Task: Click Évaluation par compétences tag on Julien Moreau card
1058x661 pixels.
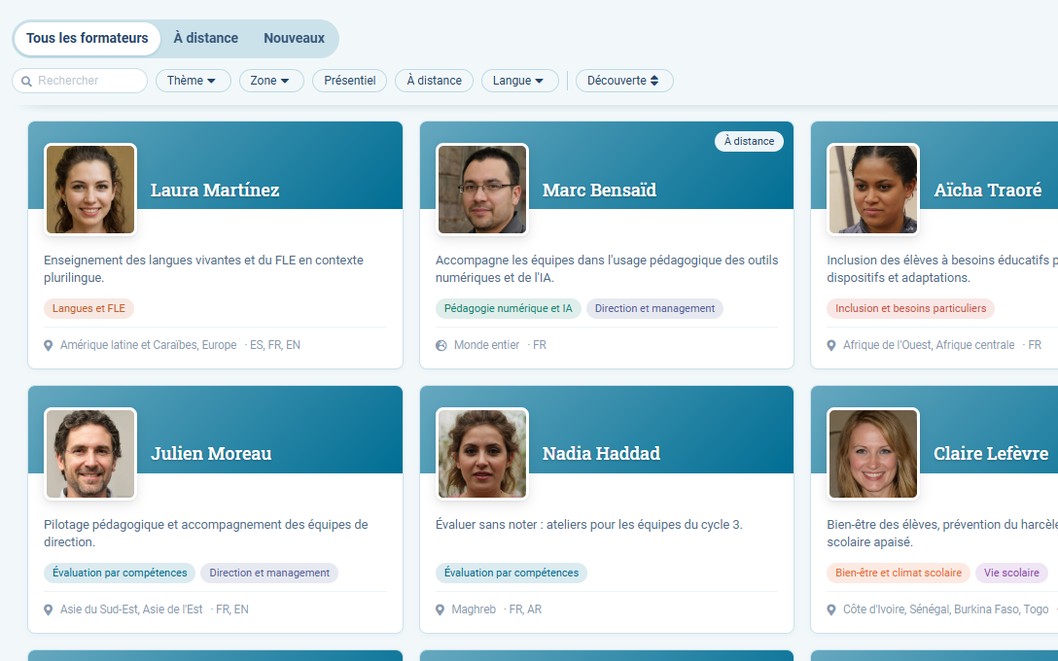Action: 120,573
